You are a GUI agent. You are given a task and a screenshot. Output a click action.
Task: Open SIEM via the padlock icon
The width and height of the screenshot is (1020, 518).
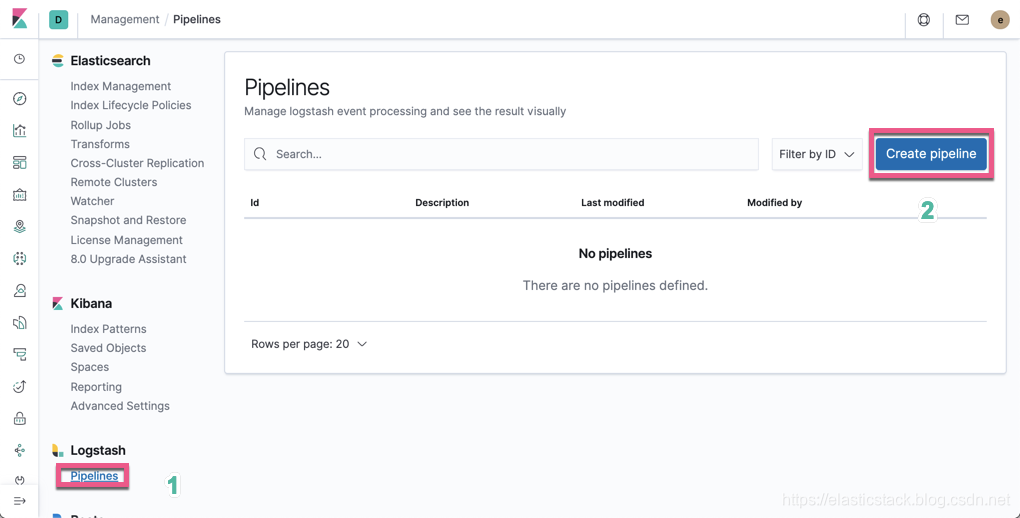[x=20, y=418]
